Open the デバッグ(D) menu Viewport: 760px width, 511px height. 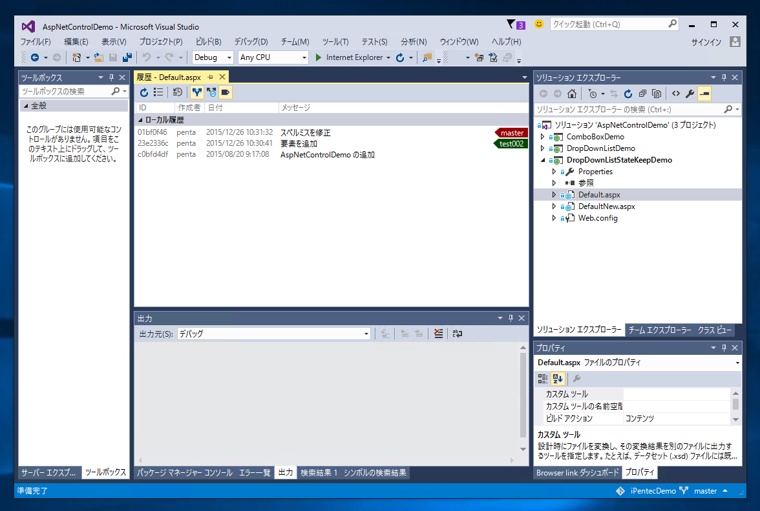pos(251,42)
